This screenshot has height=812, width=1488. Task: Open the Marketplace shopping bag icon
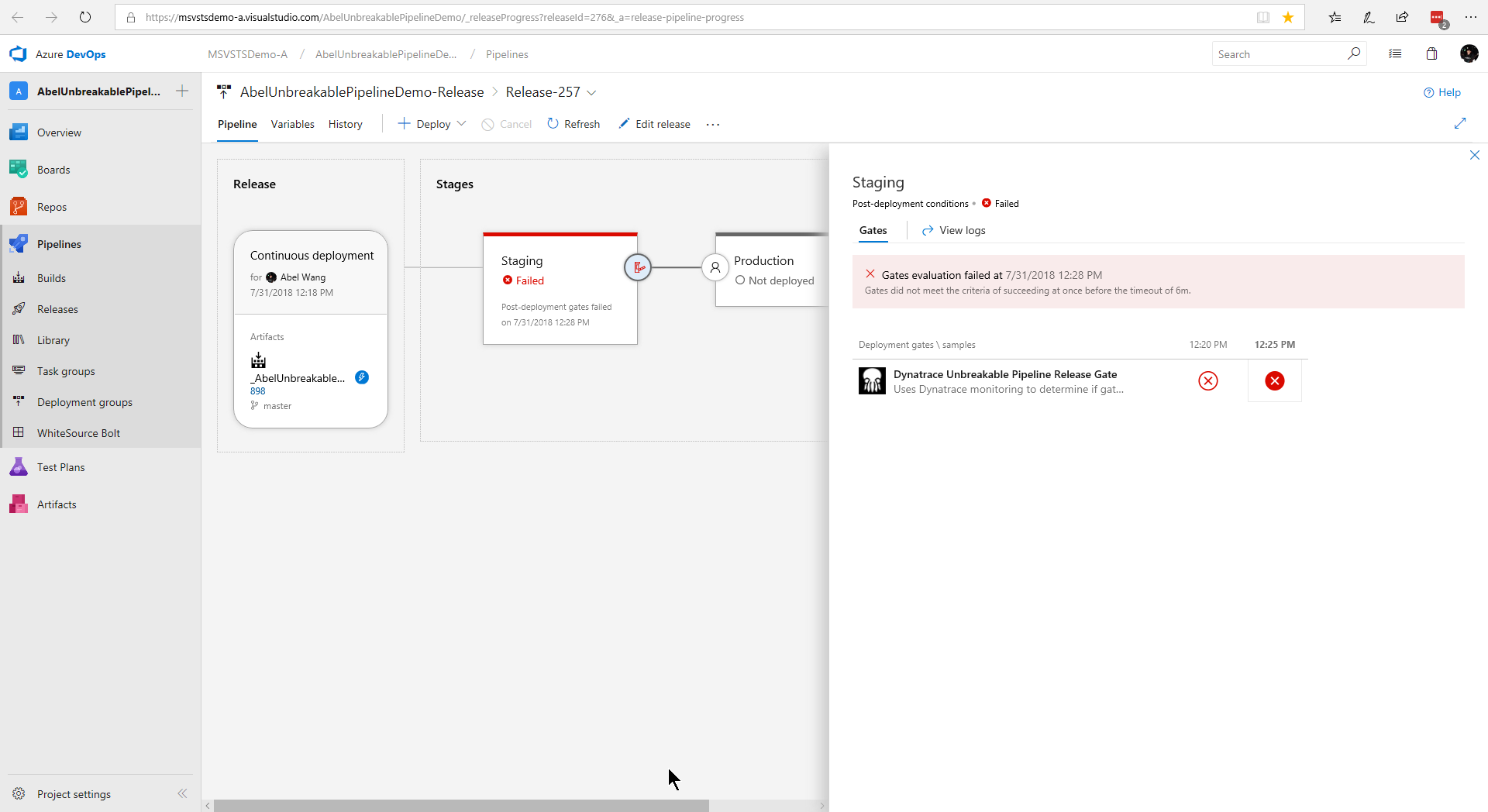1431,53
